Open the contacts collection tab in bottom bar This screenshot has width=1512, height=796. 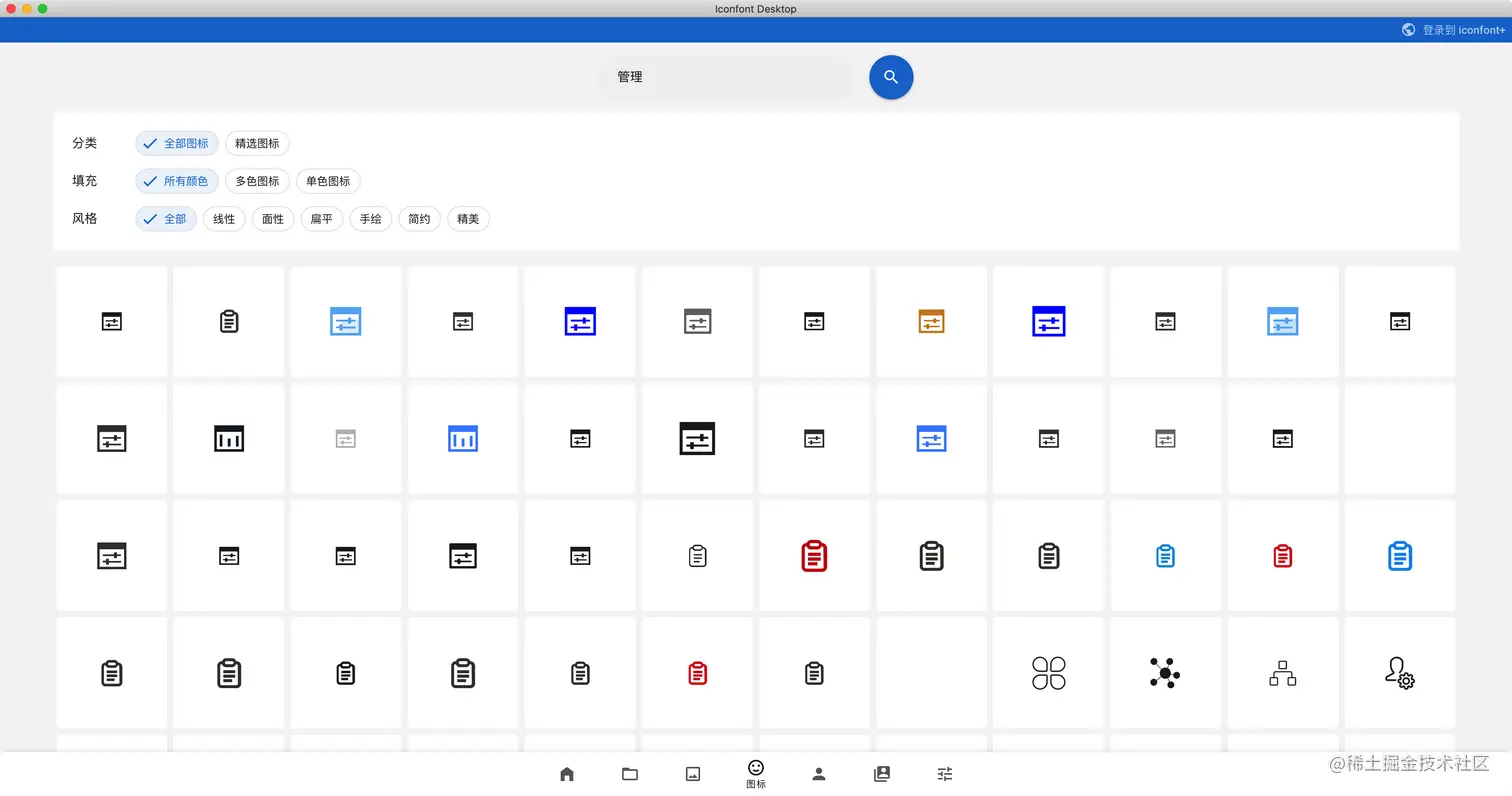click(882, 773)
